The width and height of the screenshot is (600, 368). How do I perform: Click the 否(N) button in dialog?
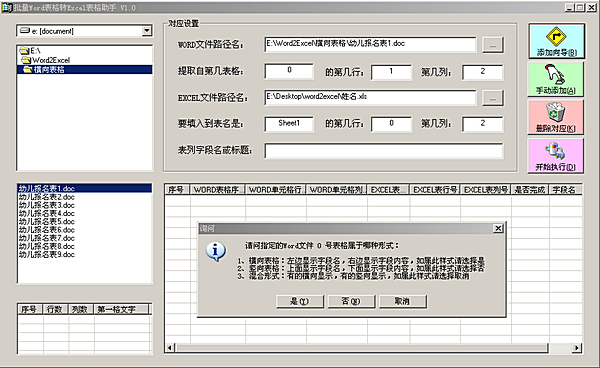351,301
